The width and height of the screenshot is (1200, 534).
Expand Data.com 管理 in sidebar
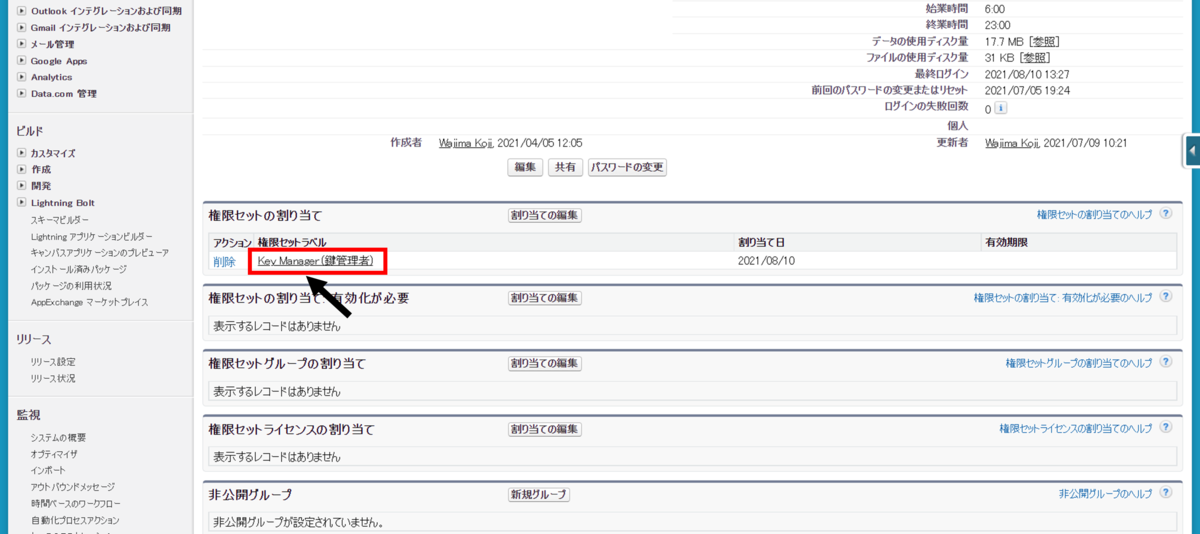pyautogui.click(x=22, y=94)
